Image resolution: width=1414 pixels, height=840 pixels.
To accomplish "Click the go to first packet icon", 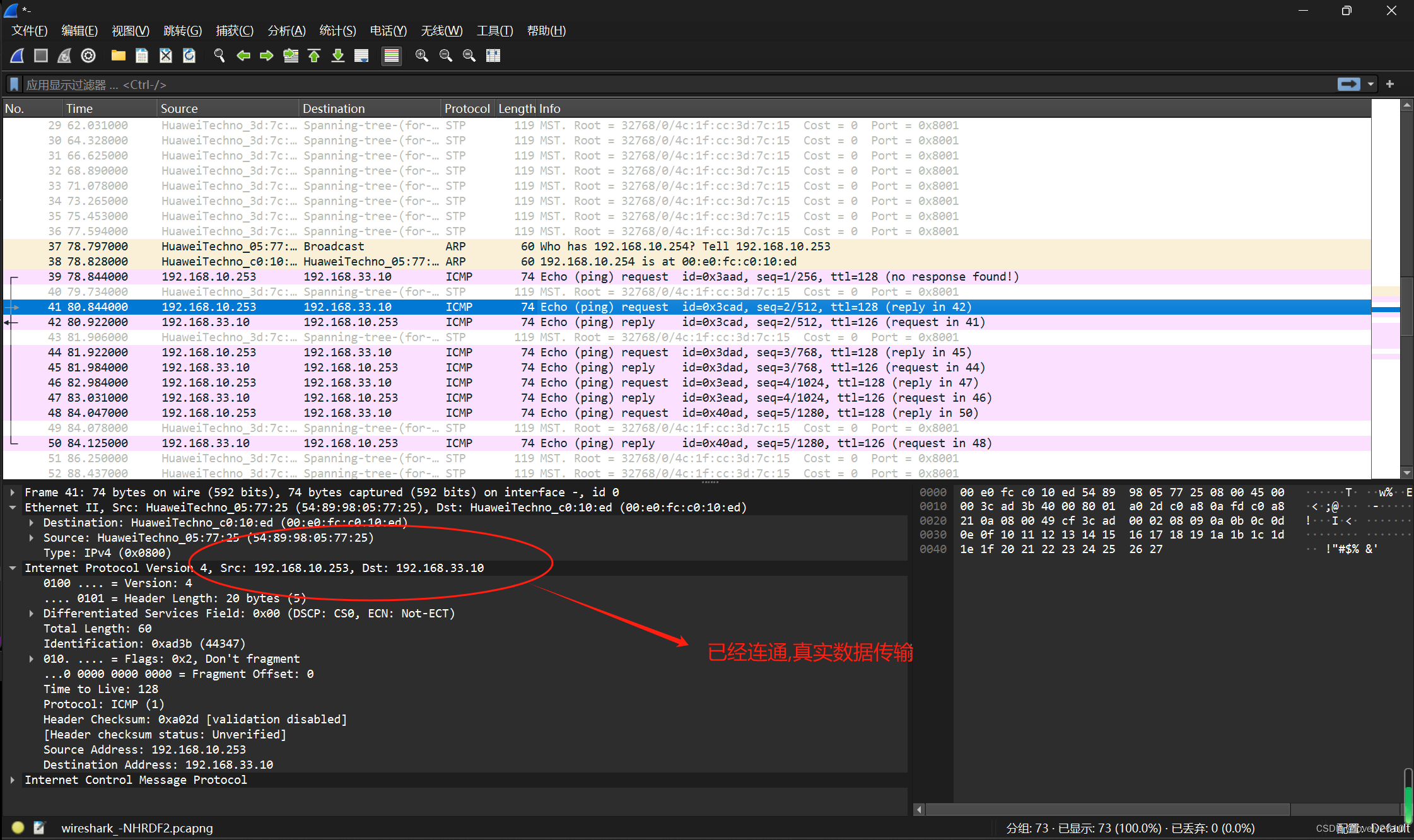I will click(x=314, y=55).
